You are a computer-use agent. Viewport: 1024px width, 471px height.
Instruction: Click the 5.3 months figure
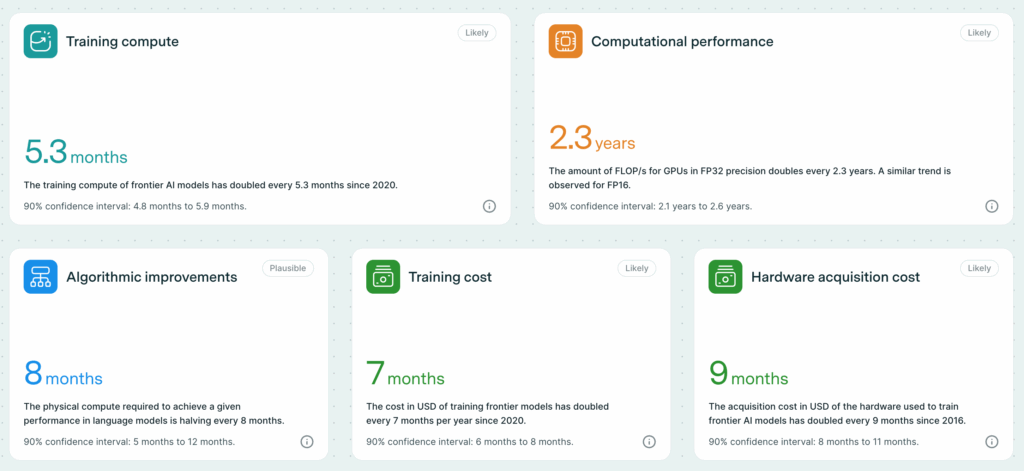pos(76,153)
